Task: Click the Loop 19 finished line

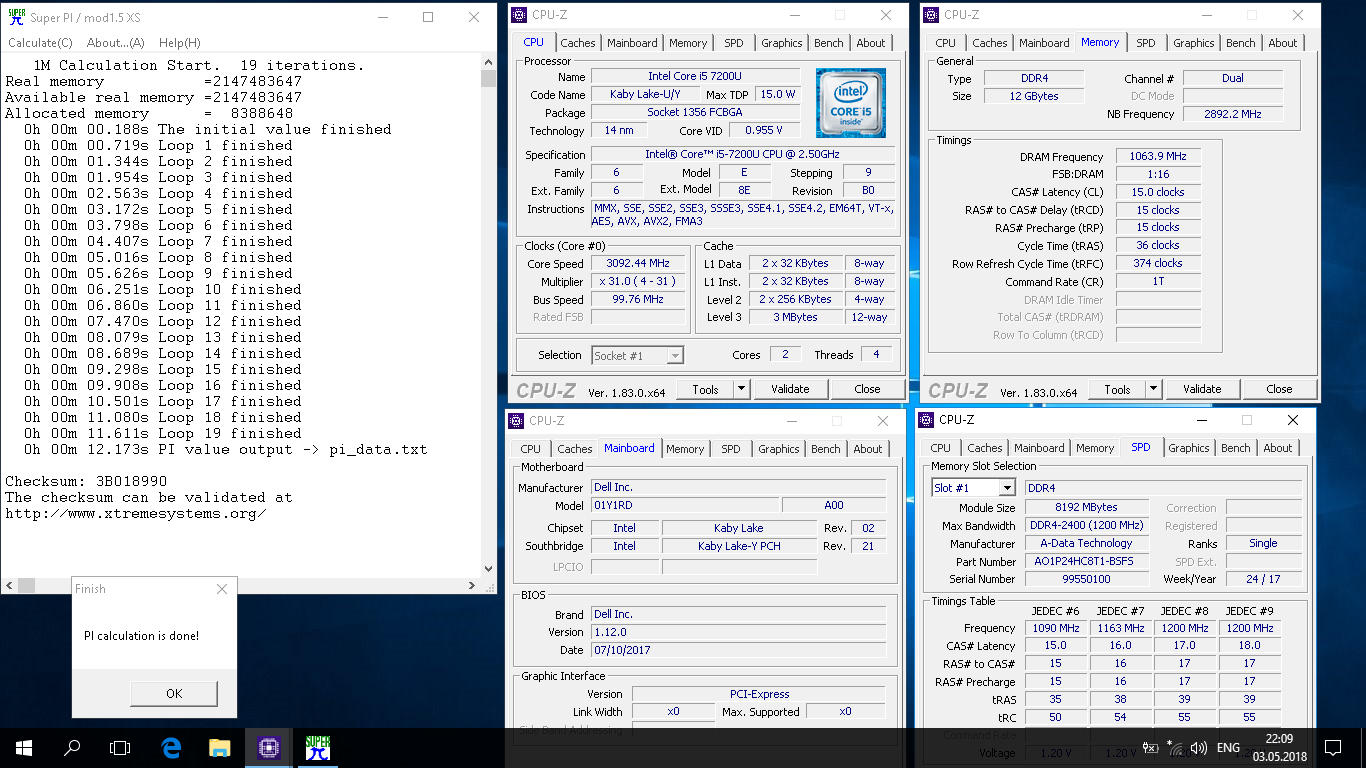Action: 163,433
